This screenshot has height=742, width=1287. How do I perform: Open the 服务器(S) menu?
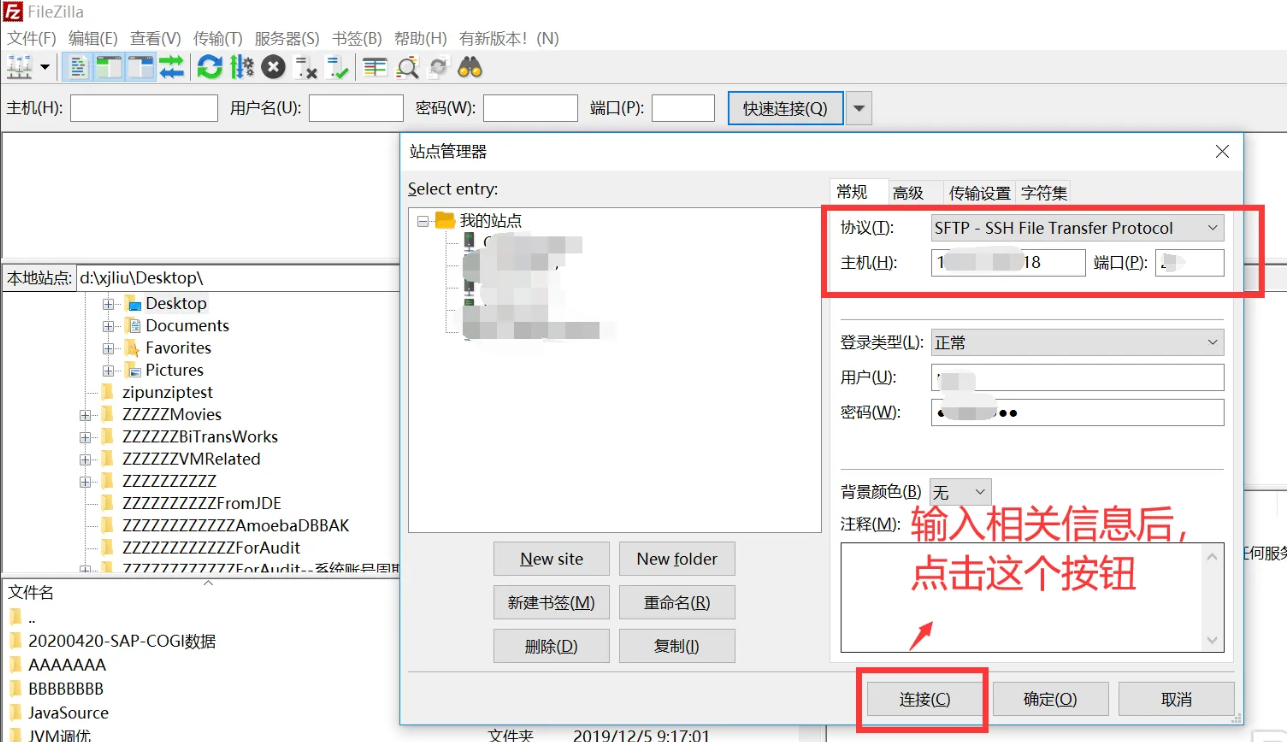tap(287, 38)
